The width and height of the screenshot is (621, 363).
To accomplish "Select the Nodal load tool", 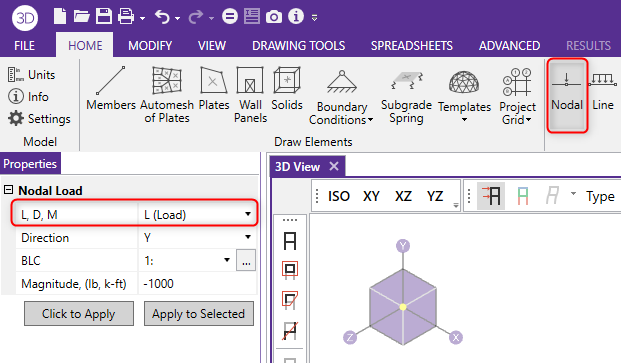I will point(567,95).
